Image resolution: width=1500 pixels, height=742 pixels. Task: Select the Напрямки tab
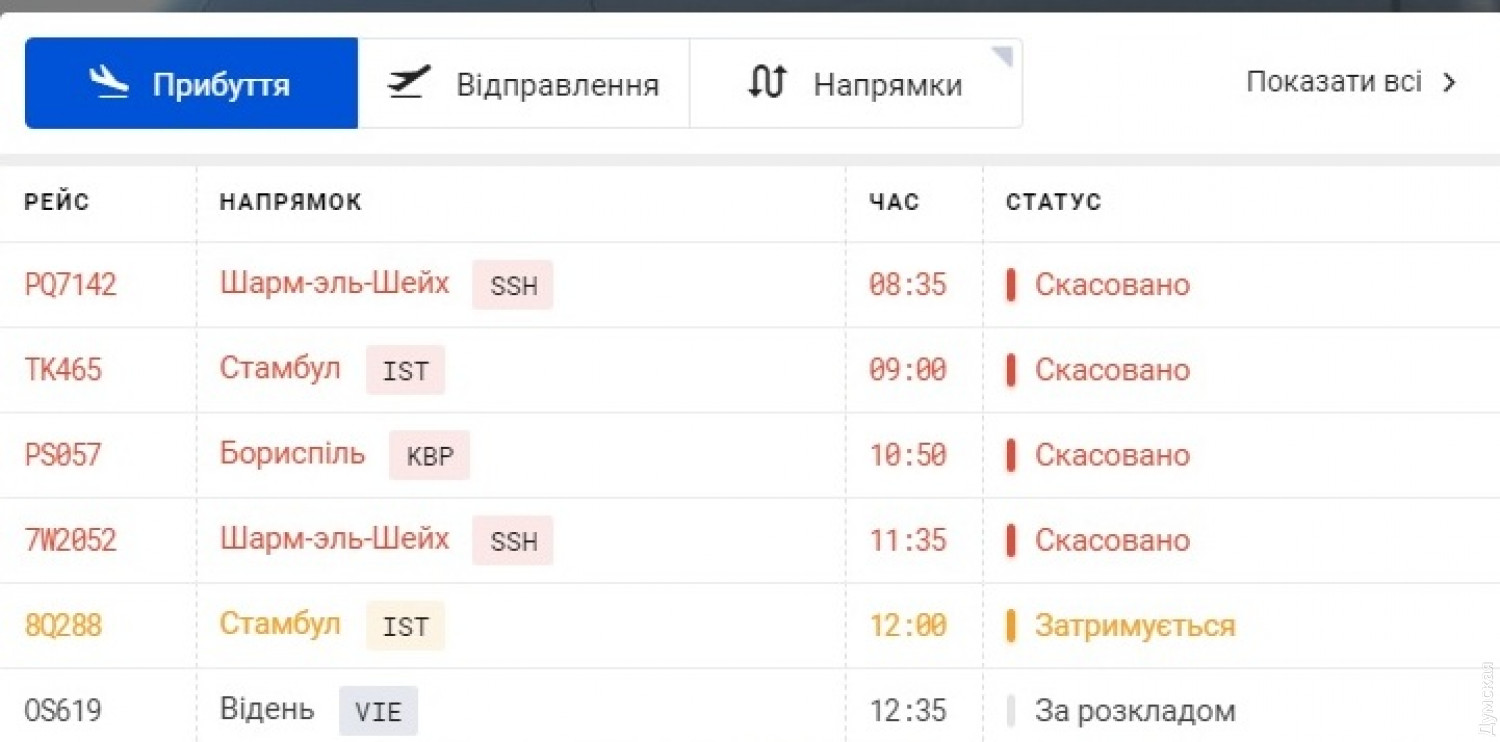pyautogui.click(x=887, y=84)
